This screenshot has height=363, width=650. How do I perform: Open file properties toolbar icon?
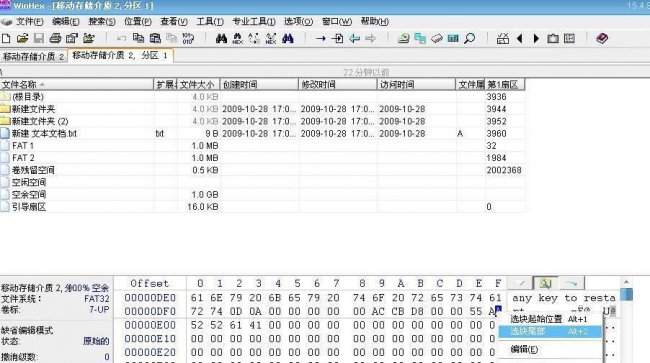pos(72,39)
